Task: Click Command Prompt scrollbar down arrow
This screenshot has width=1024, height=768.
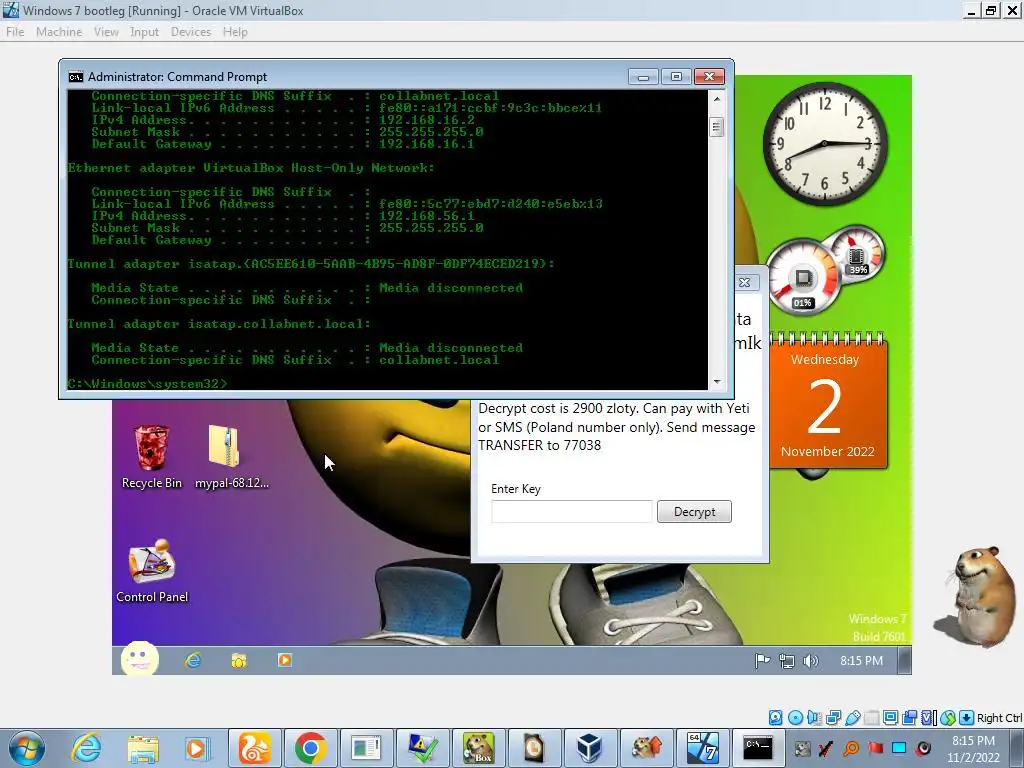Action: tap(717, 381)
